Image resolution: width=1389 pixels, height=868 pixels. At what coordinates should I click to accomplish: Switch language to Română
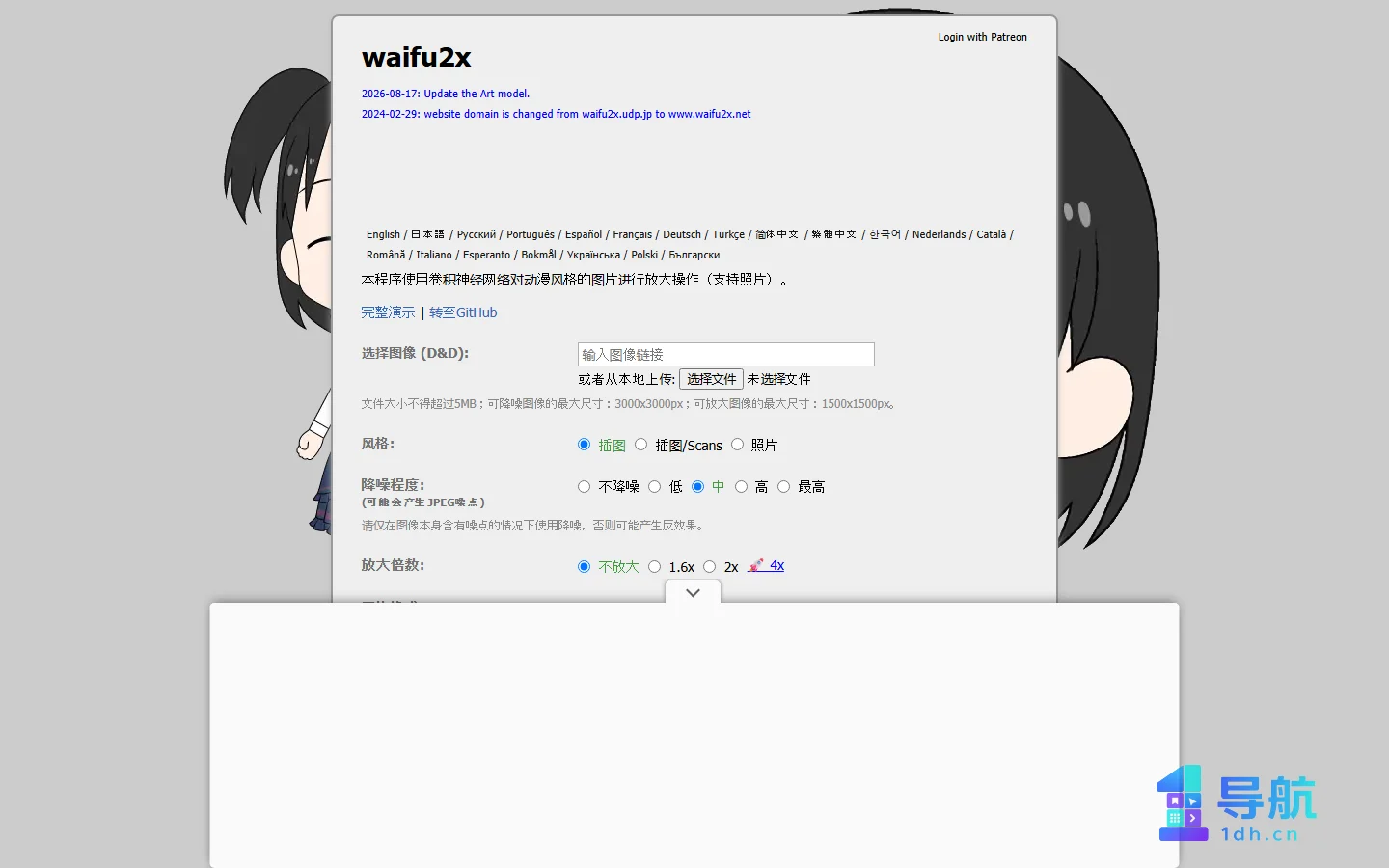(386, 255)
